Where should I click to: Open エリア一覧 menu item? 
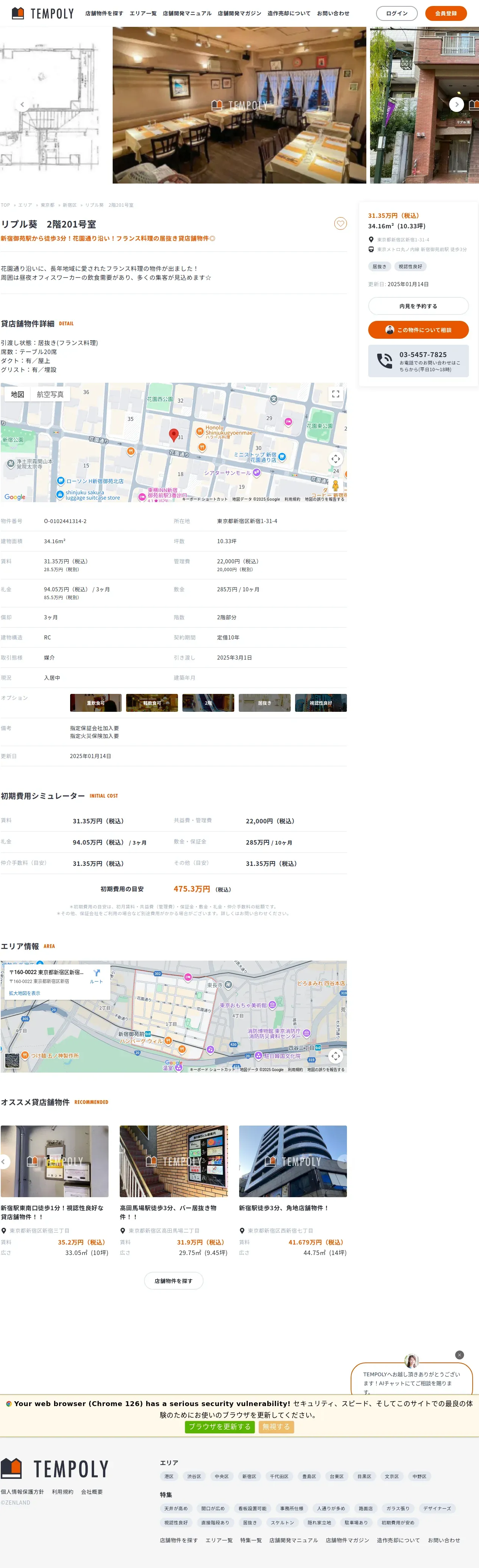click(x=143, y=13)
